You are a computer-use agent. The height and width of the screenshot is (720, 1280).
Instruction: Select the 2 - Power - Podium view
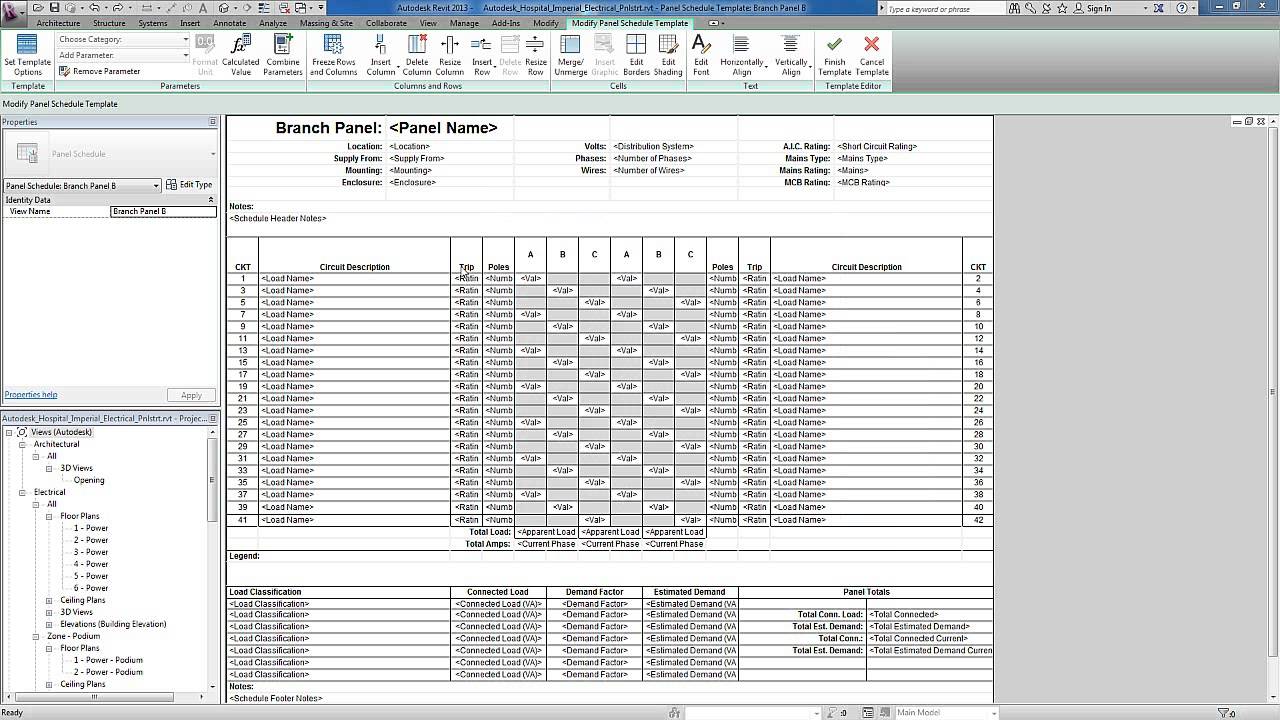tap(108, 672)
